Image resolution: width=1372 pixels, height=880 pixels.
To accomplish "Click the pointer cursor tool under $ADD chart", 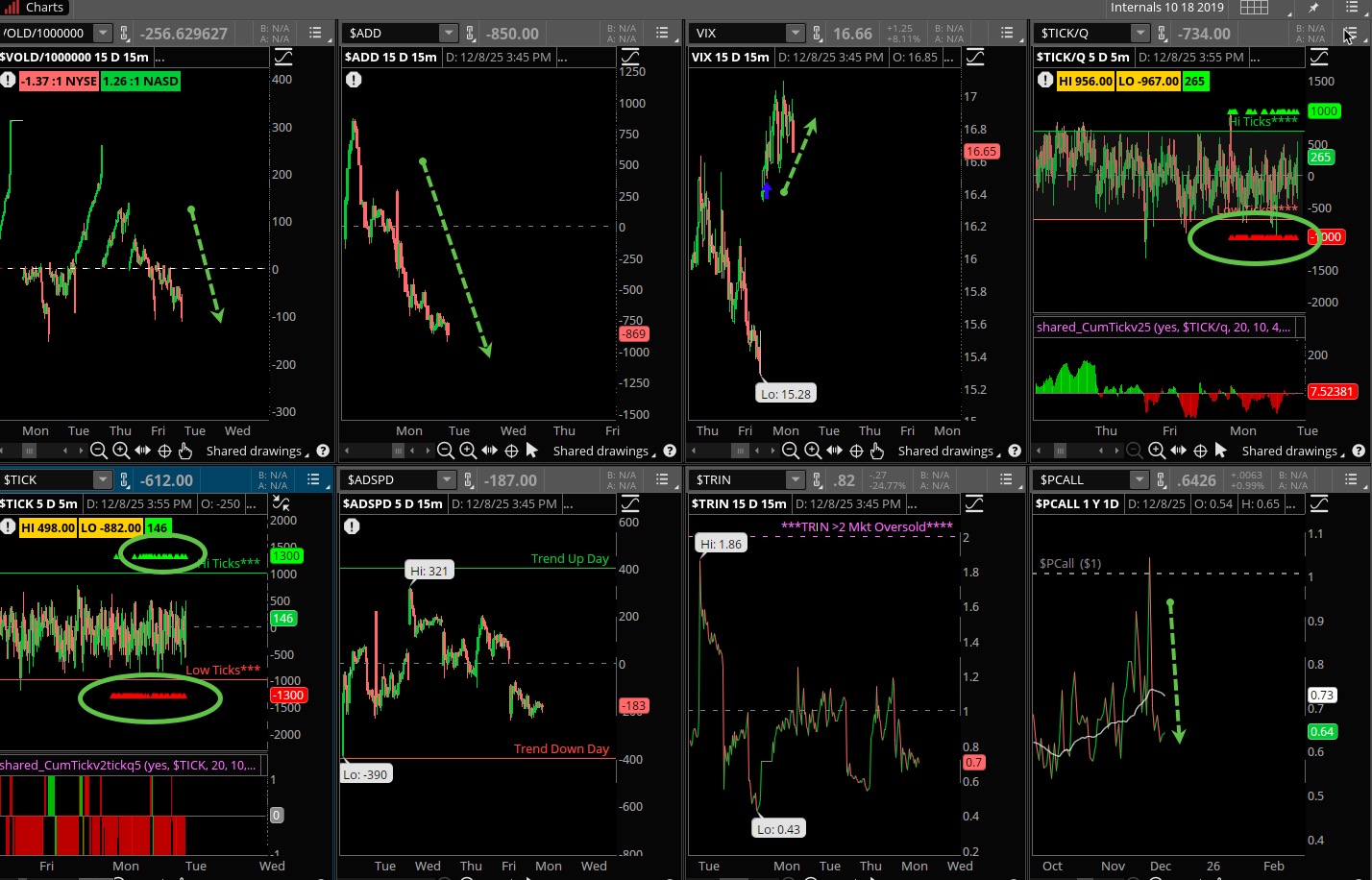I will click(532, 451).
